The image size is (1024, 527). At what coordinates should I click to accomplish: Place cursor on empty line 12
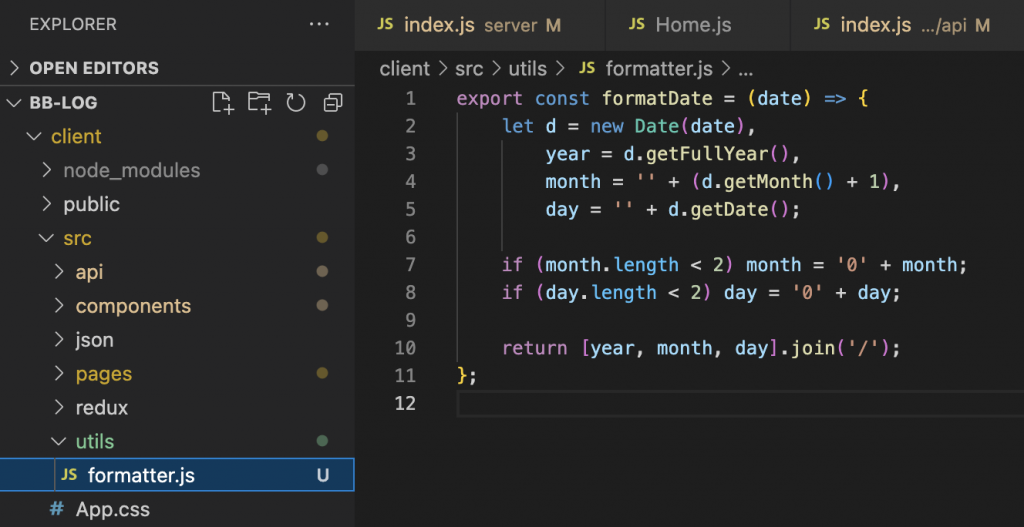click(x=700, y=404)
